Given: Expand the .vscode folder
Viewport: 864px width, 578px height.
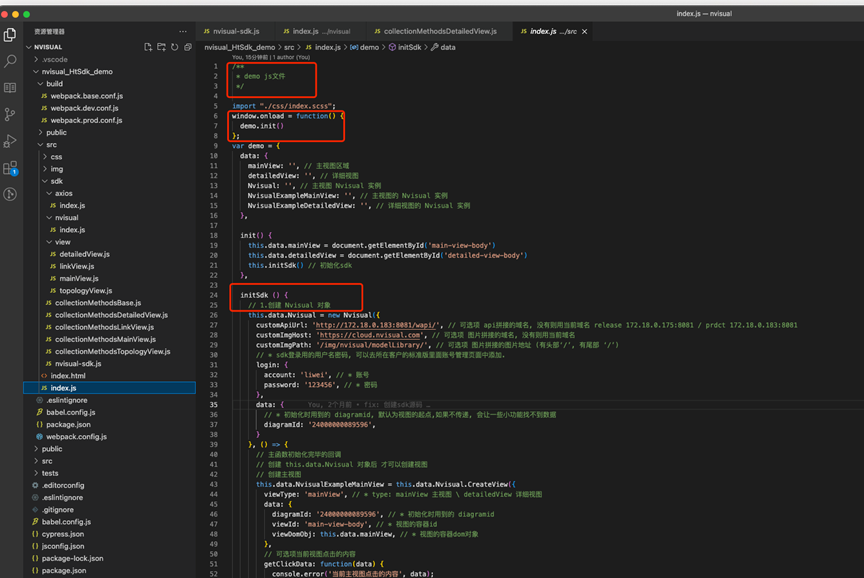Looking at the screenshot, I should pos(54,59).
